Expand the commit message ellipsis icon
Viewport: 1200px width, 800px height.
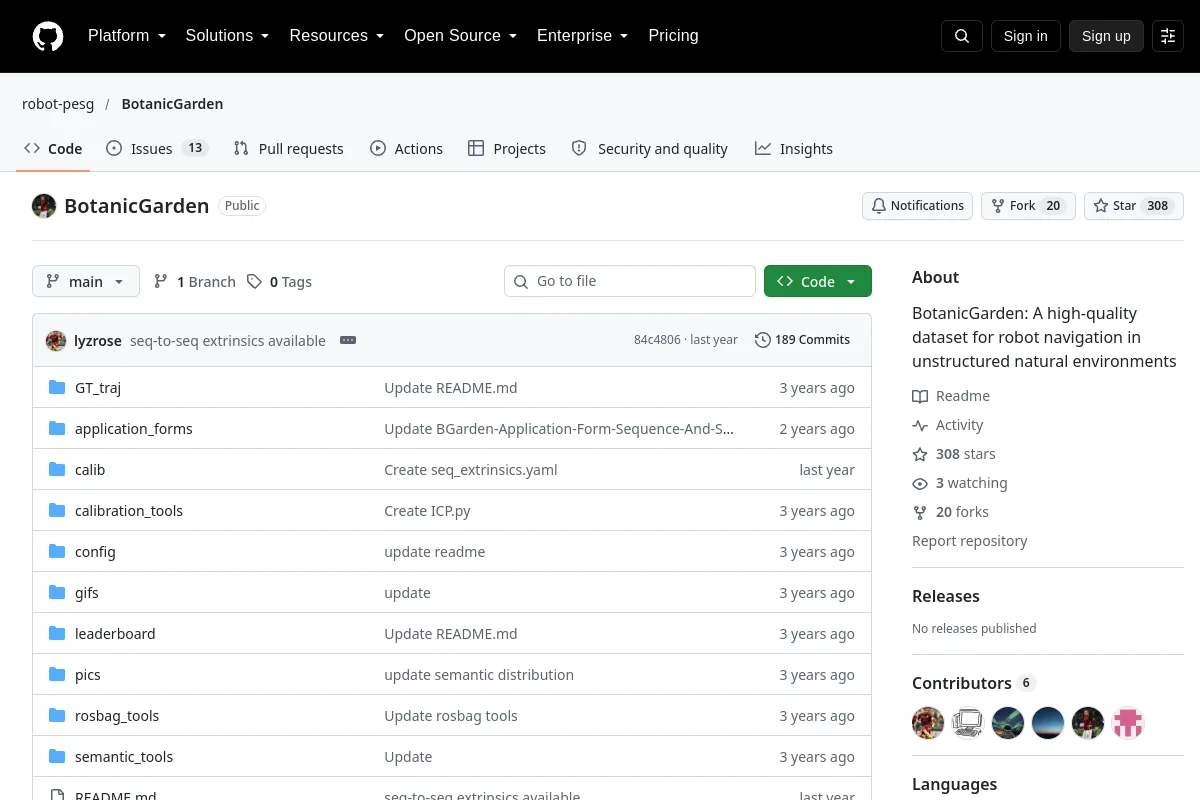(348, 340)
